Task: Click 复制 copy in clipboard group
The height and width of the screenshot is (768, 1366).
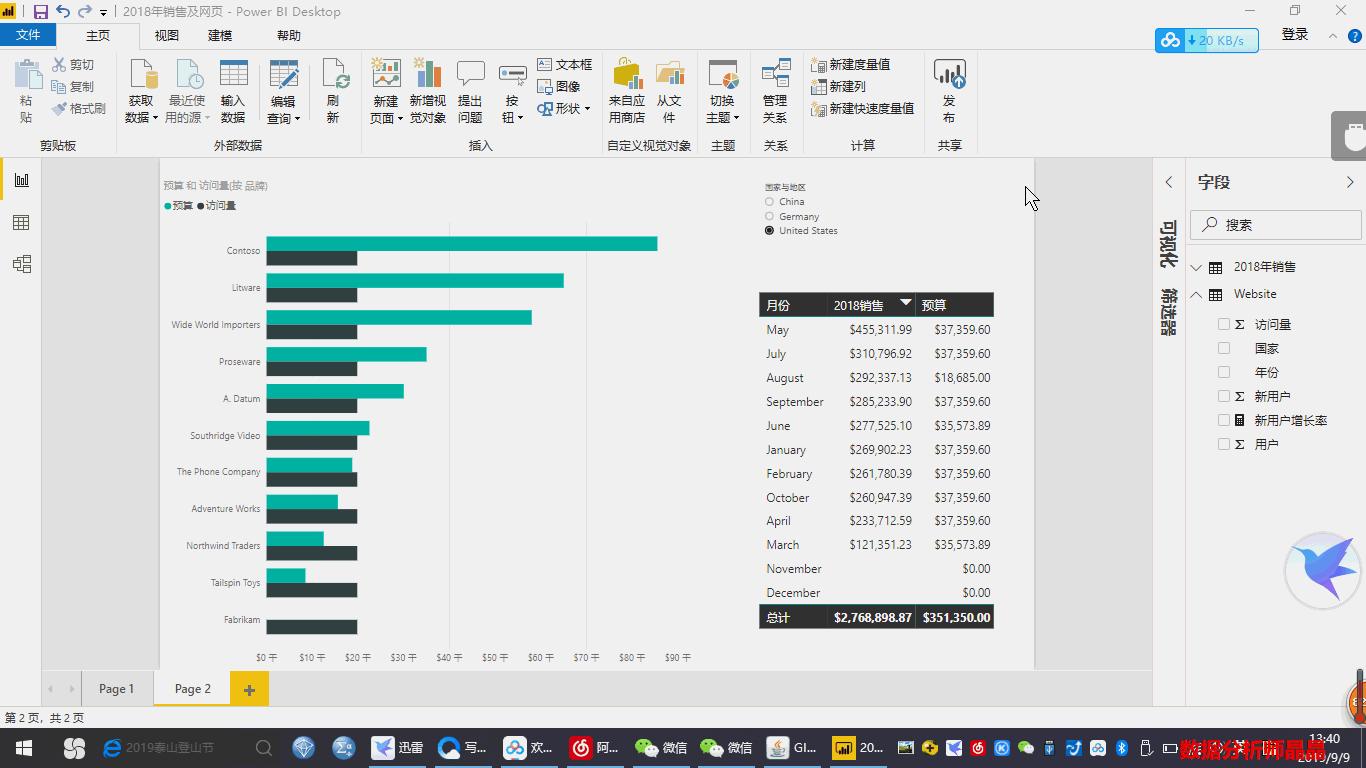Action: click(x=72, y=87)
